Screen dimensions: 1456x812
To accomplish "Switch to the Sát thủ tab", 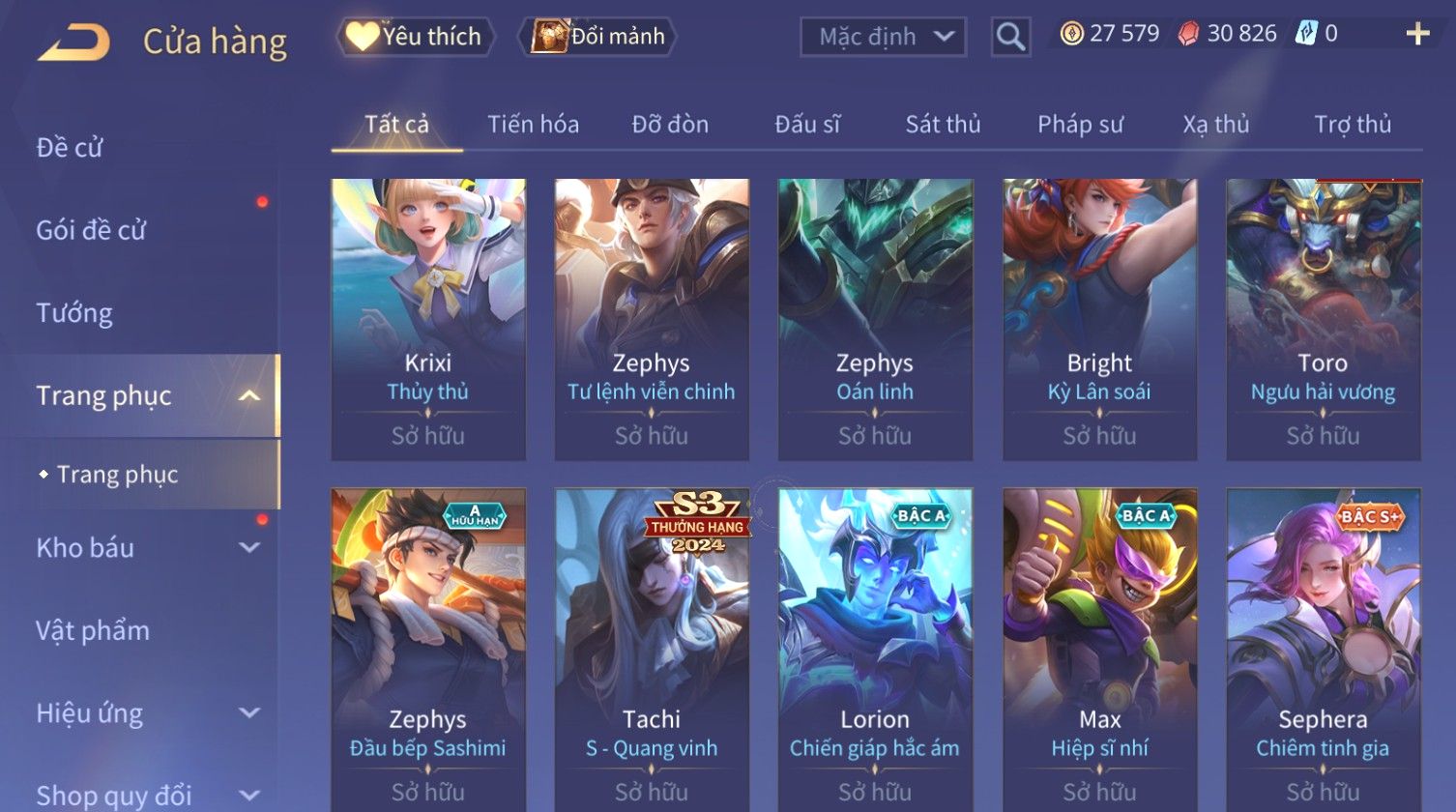I will coord(943,124).
